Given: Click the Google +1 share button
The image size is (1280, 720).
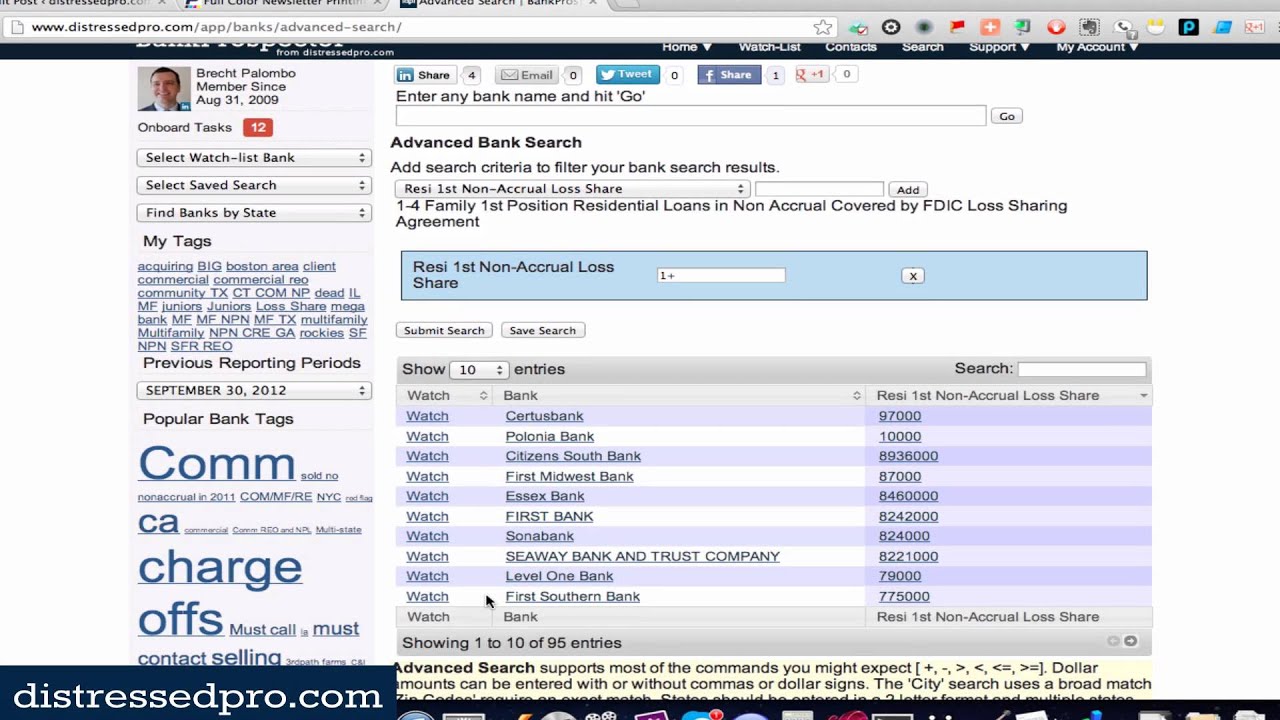Looking at the screenshot, I should pyautogui.click(x=812, y=74).
